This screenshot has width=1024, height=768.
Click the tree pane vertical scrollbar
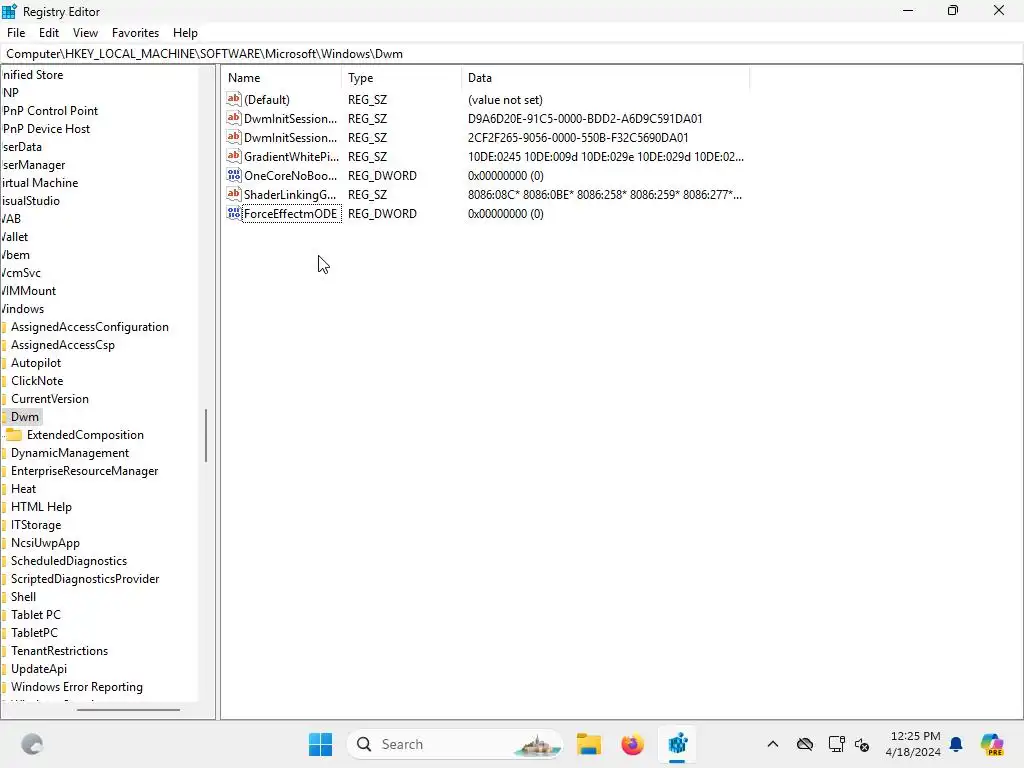pos(206,436)
